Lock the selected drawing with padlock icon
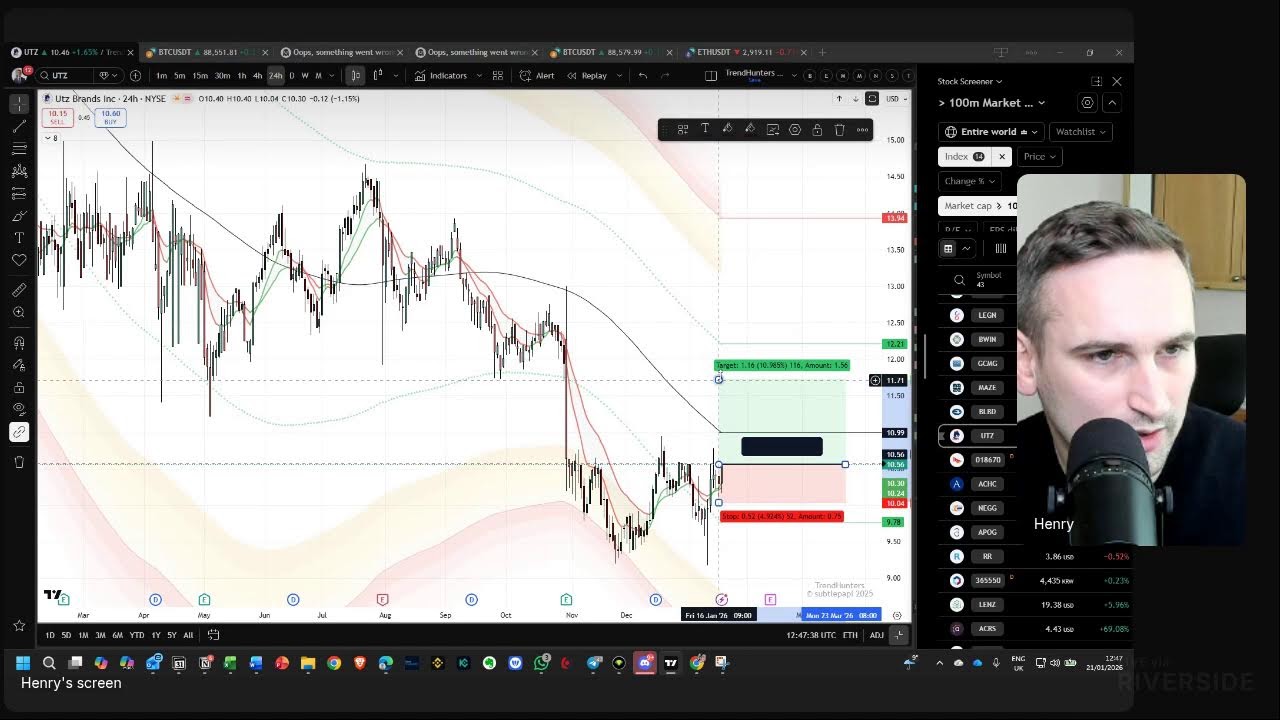This screenshot has height=720, width=1280. pyautogui.click(x=817, y=129)
